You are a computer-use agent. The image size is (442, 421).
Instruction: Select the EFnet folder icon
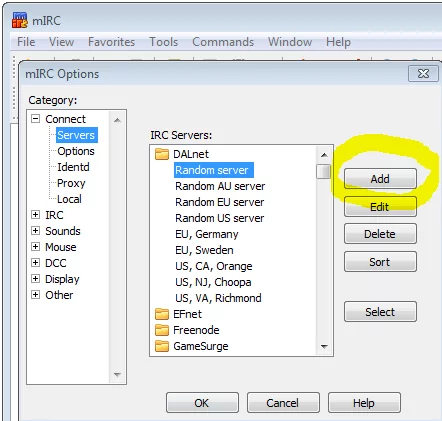pyautogui.click(x=162, y=314)
